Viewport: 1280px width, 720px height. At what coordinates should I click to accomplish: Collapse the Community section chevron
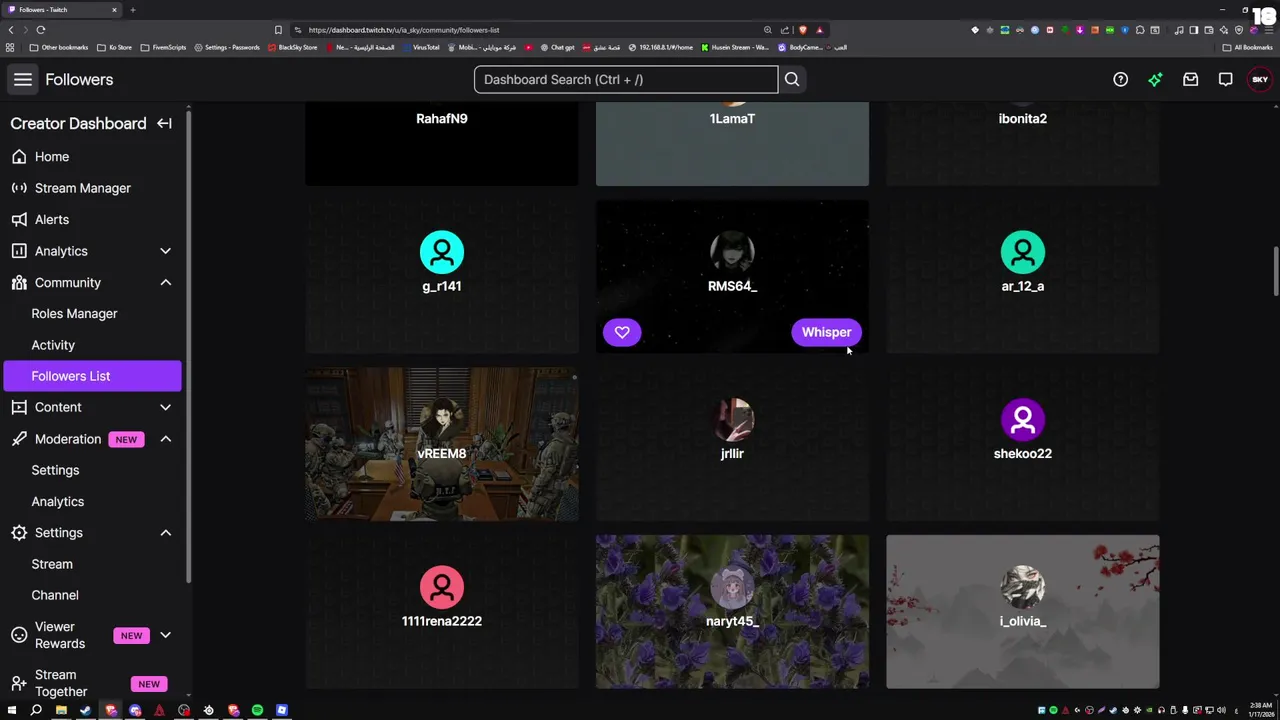tap(165, 283)
